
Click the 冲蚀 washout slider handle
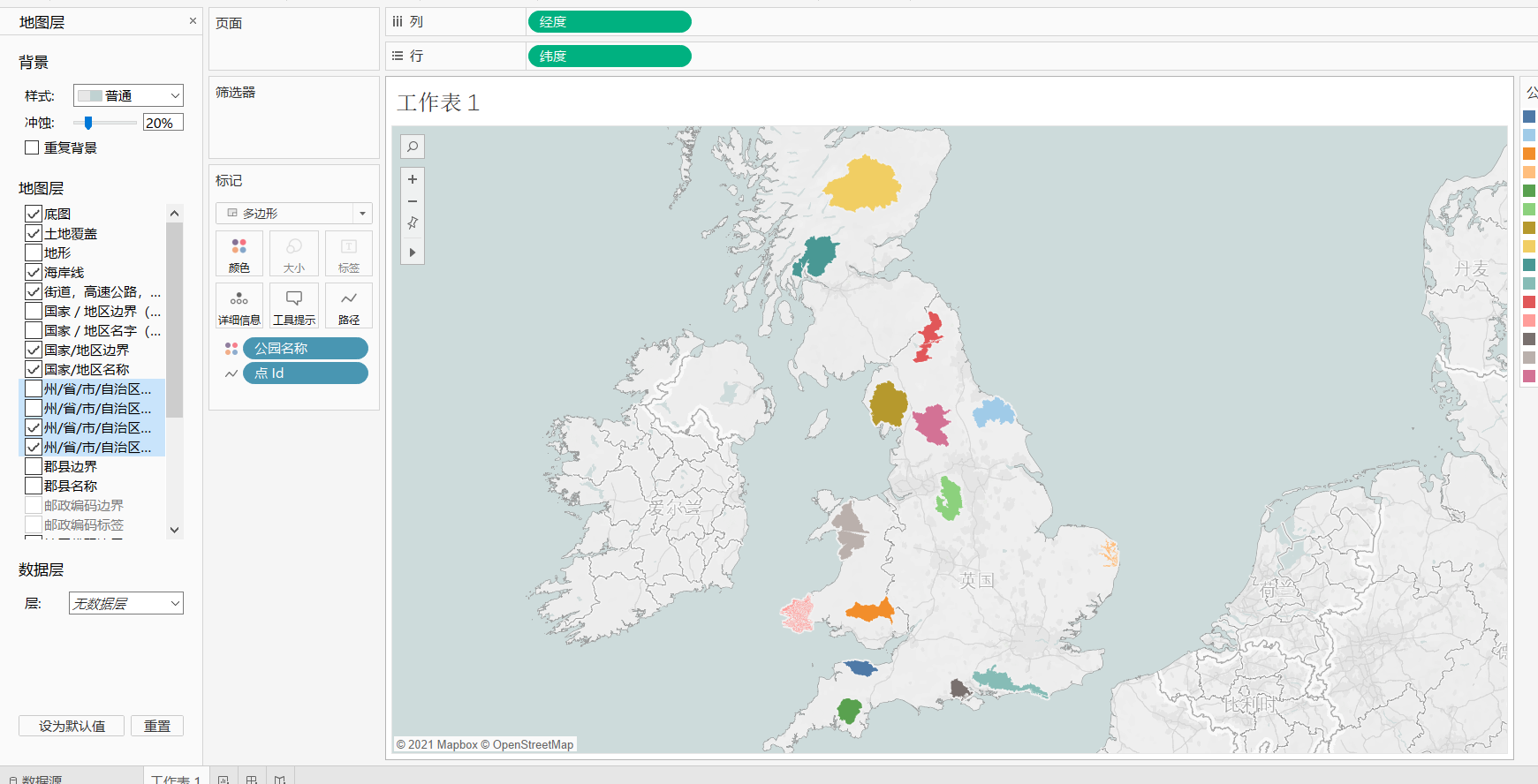(88, 123)
